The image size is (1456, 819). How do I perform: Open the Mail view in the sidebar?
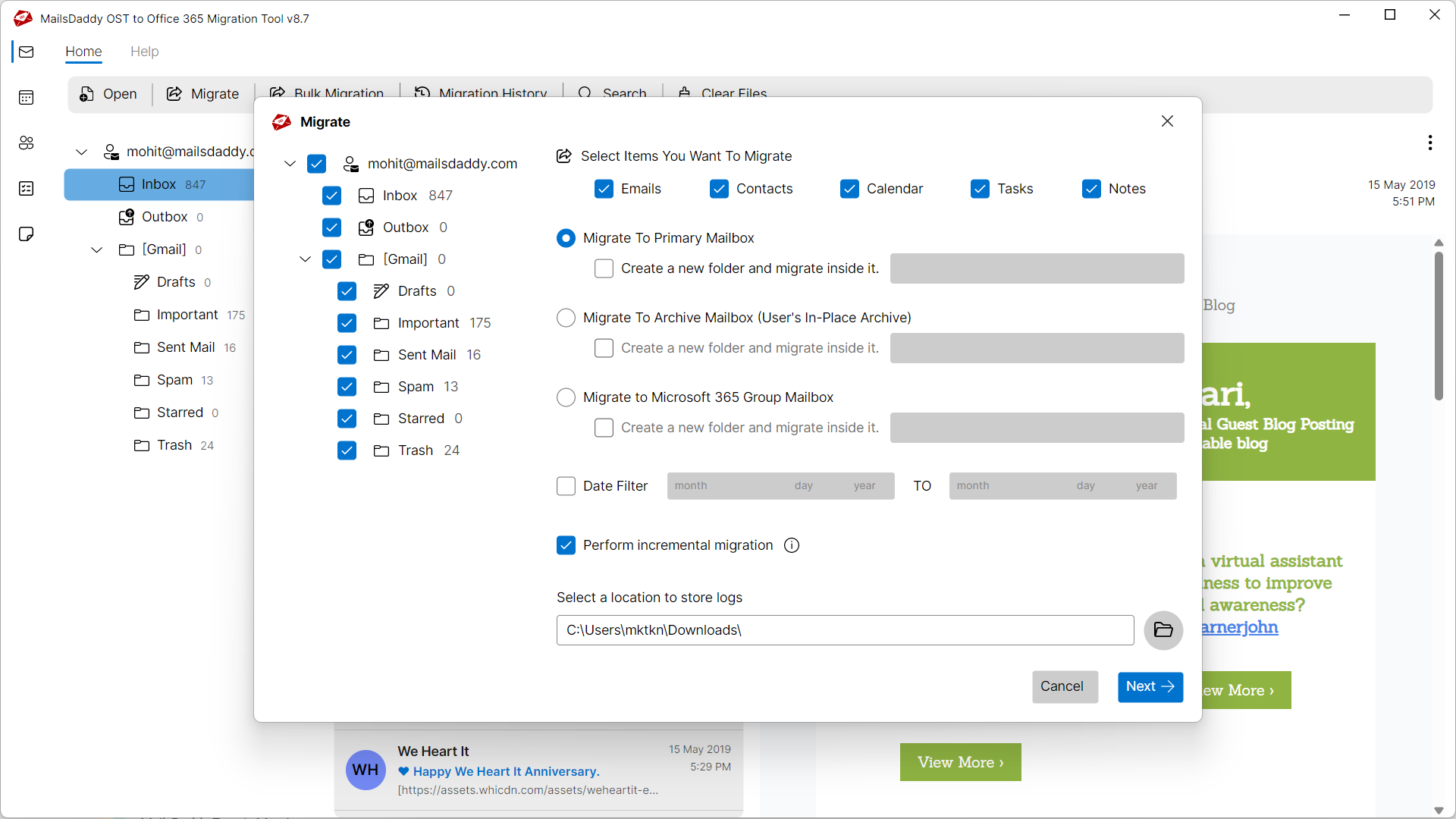click(27, 52)
